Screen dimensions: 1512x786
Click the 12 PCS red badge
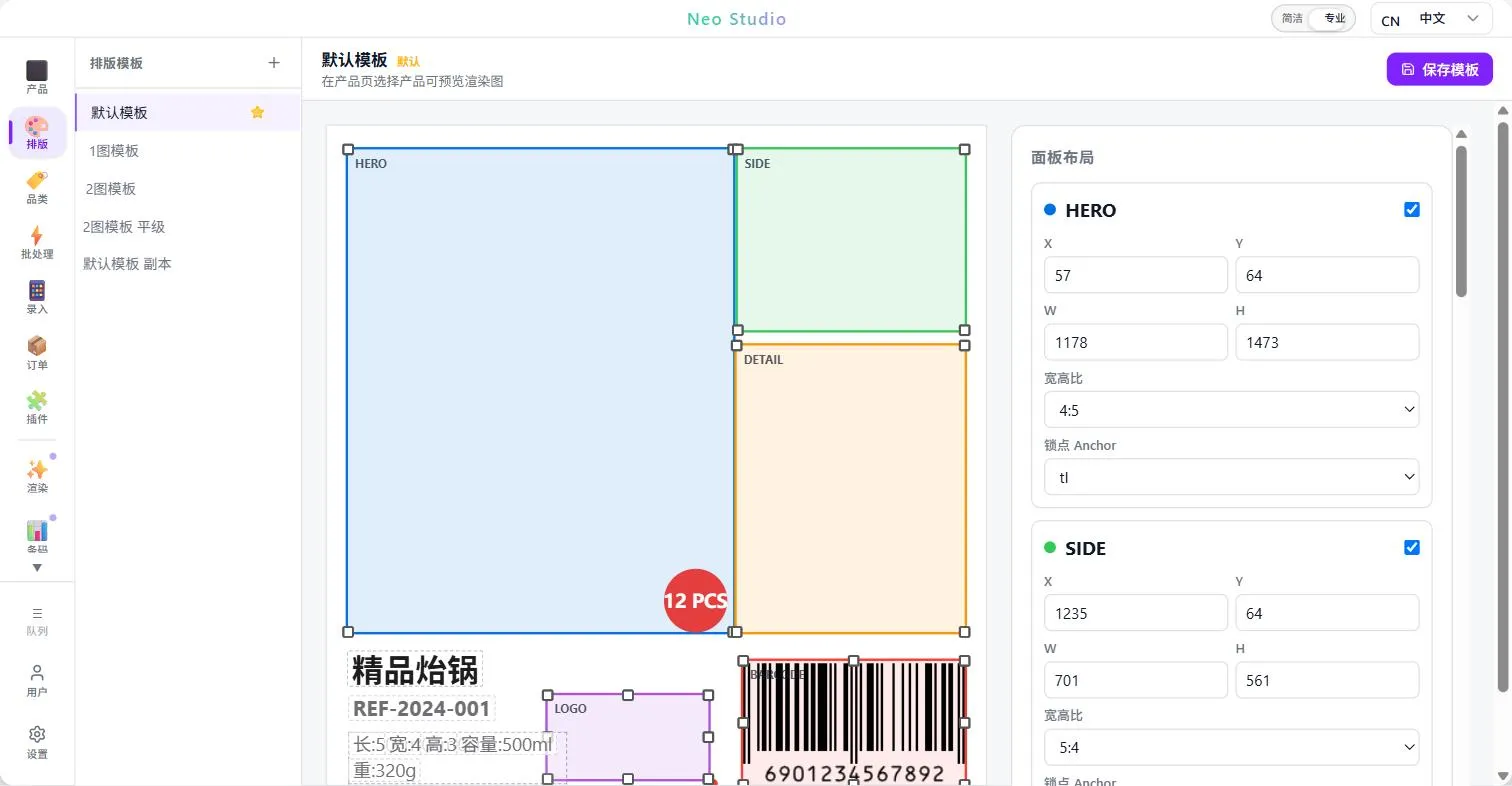click(x=695, y=601)
